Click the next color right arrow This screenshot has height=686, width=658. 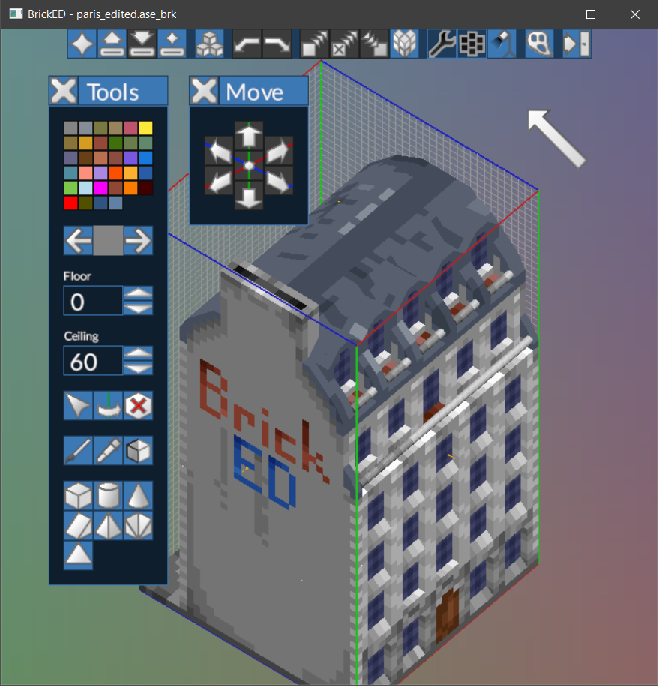coord(138,240)
